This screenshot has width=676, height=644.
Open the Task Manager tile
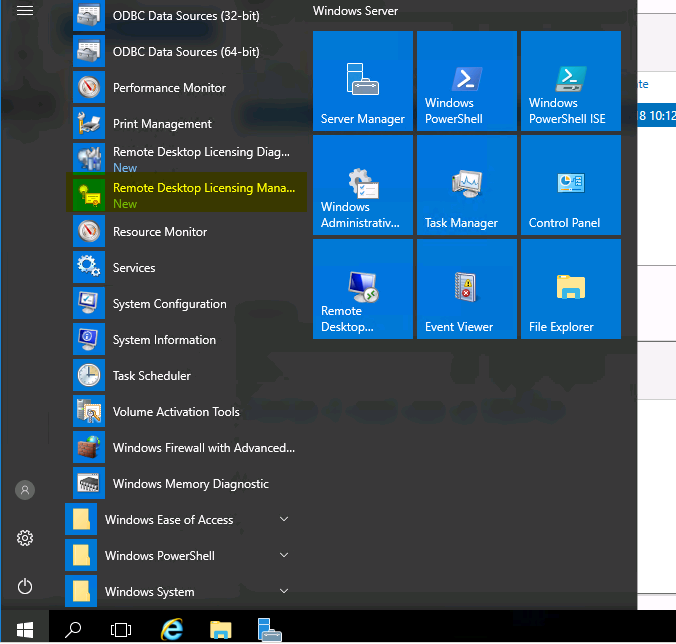tap(466, 185)
